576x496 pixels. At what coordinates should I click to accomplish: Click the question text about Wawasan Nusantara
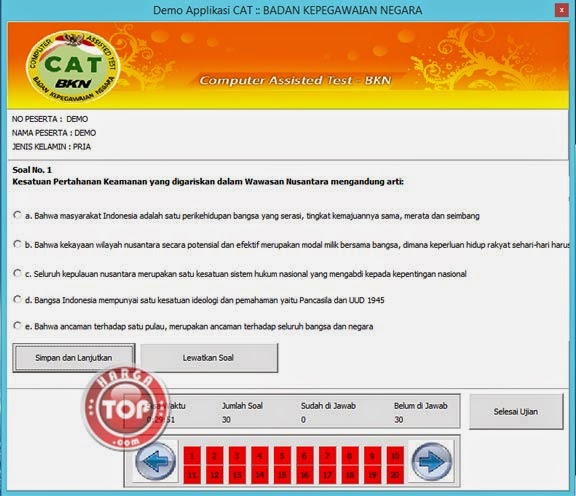tap(208, 181)
